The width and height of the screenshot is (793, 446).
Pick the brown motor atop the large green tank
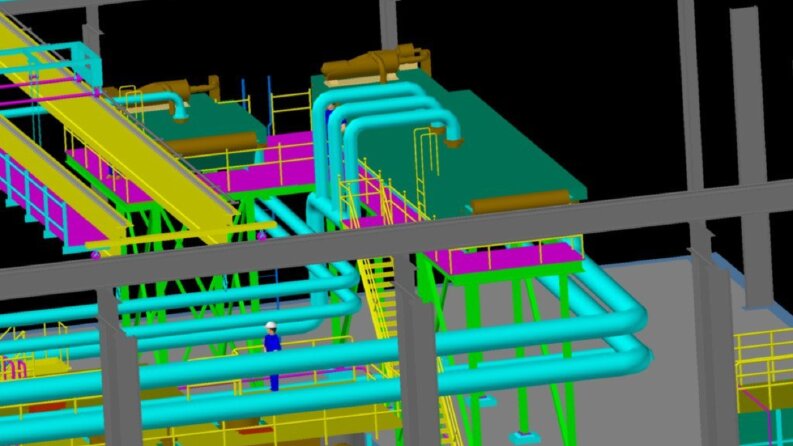click(375, 63)
